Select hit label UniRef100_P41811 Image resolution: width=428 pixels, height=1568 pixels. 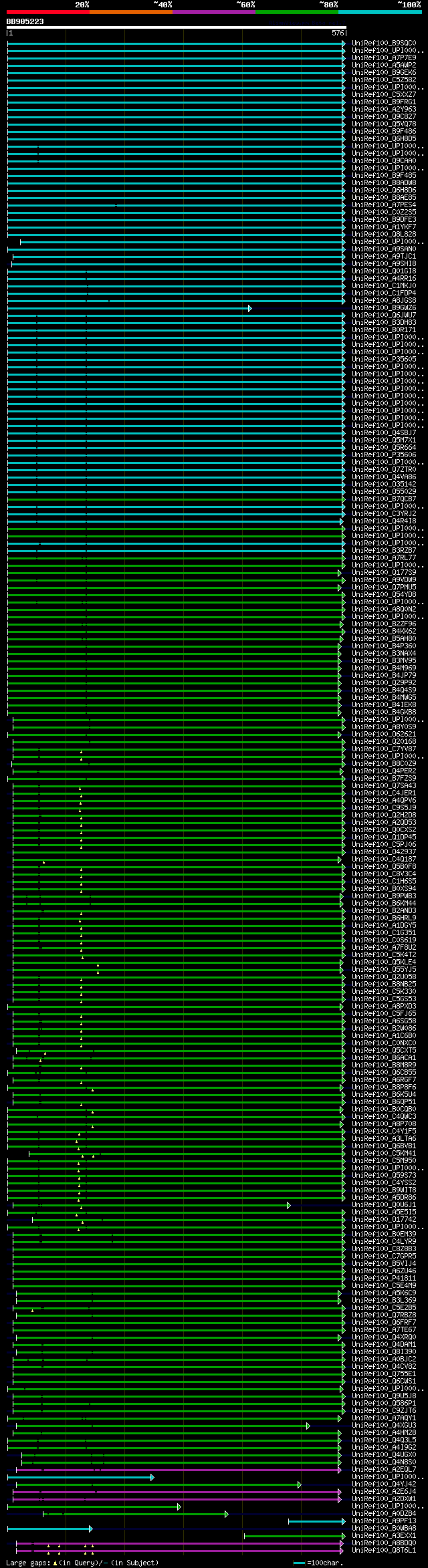coord(384,1278)
